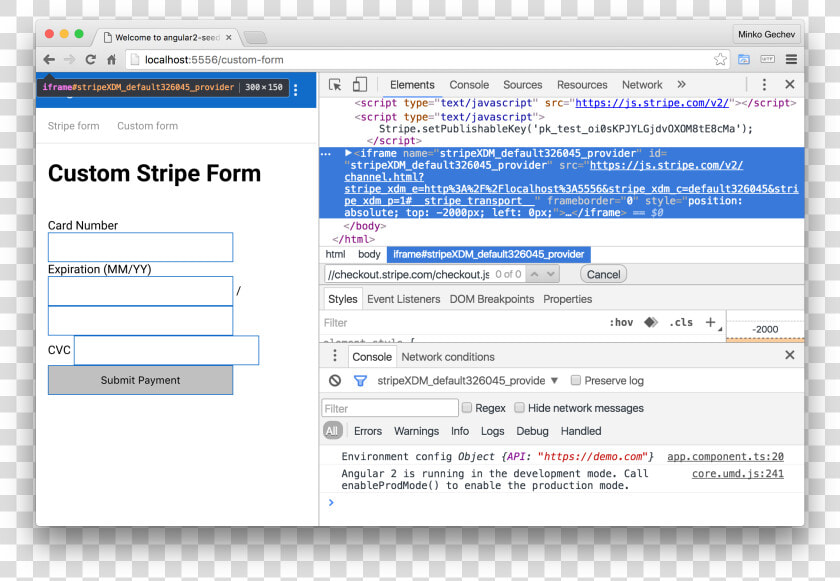840x581 pixels.
Task: Focus the CVC input field
Action: [166, 350]
